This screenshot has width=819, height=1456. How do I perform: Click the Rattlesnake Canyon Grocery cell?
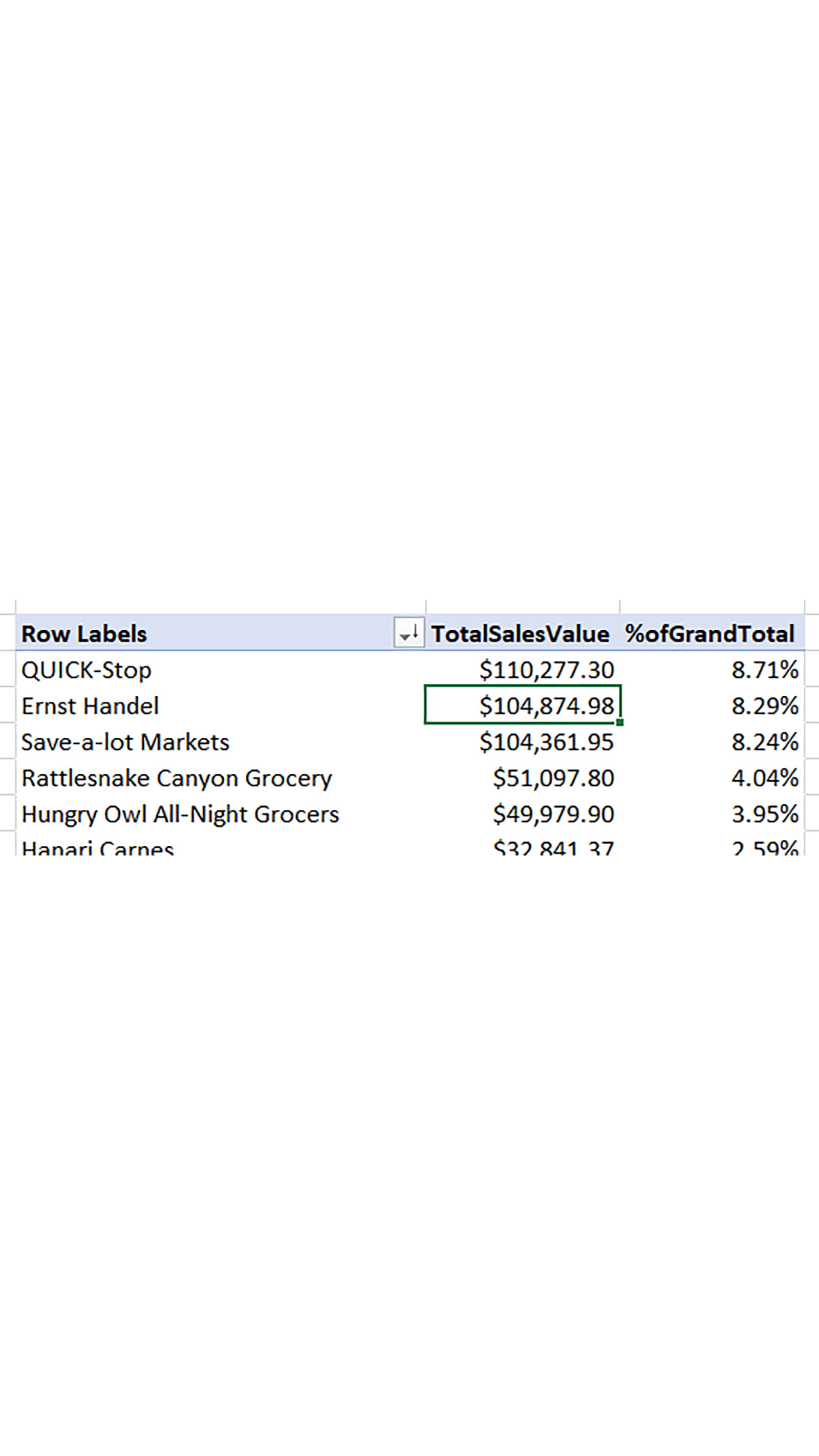[x=177, y=778]
